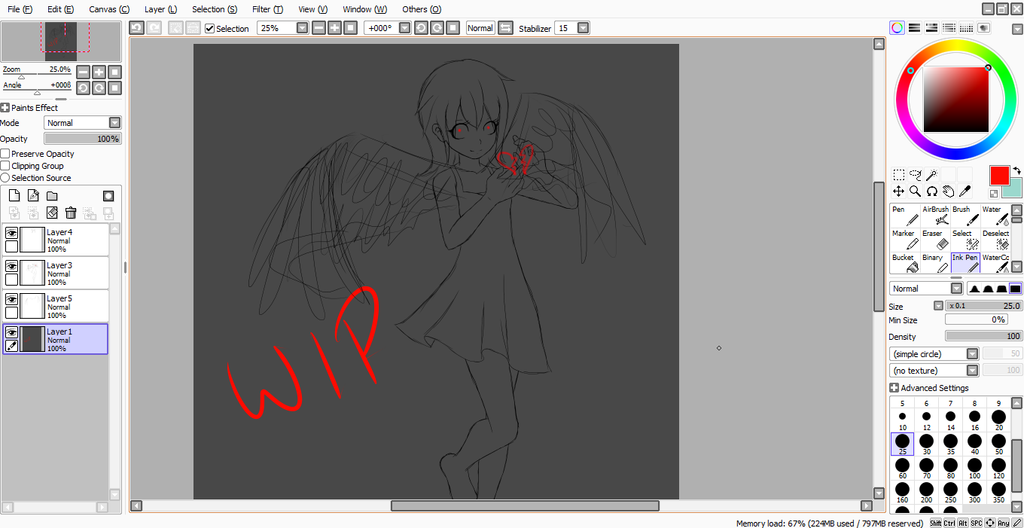Select the Binary pen tool

tap(935, 263)
